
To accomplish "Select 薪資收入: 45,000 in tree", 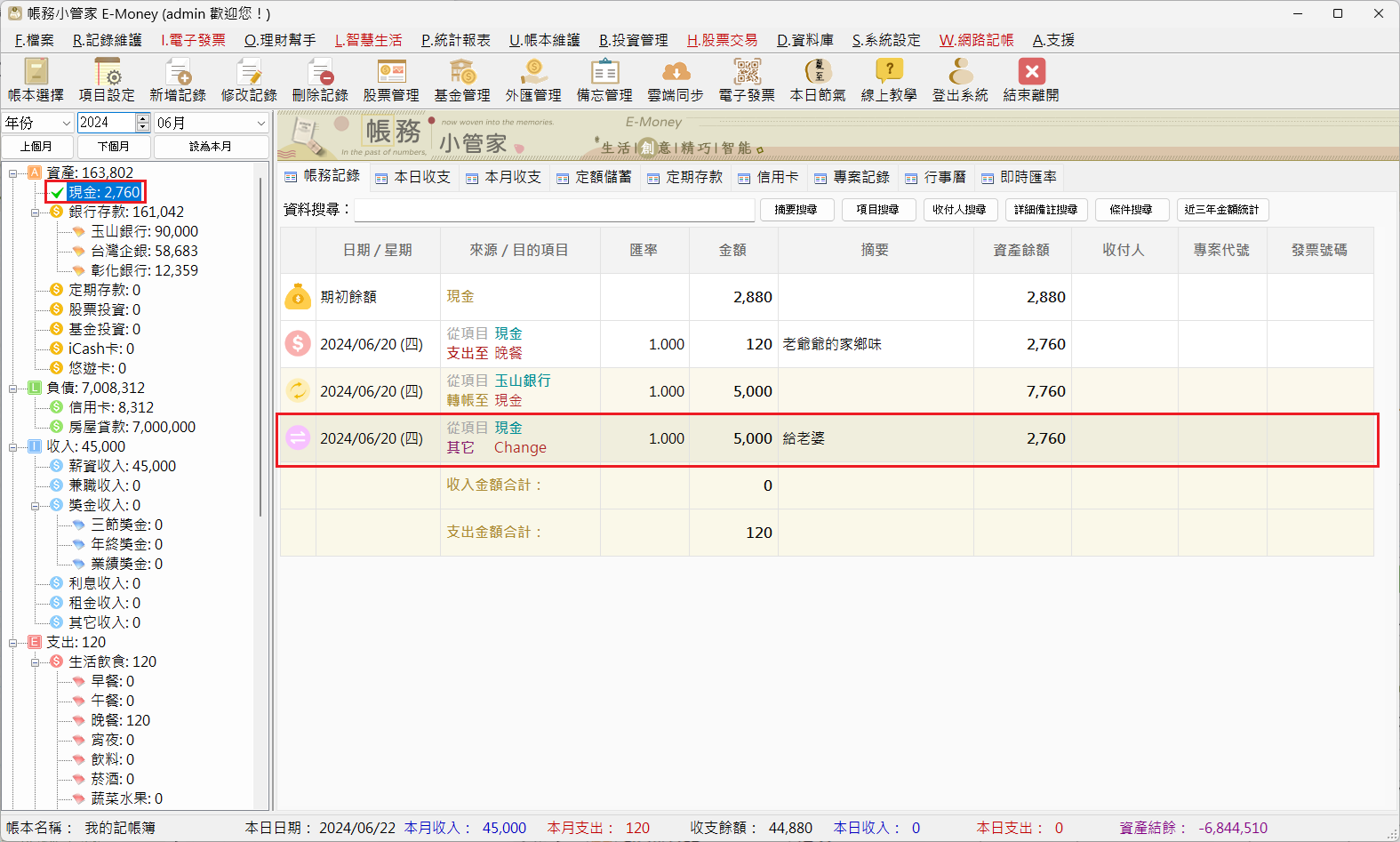I will click(122, 466).
